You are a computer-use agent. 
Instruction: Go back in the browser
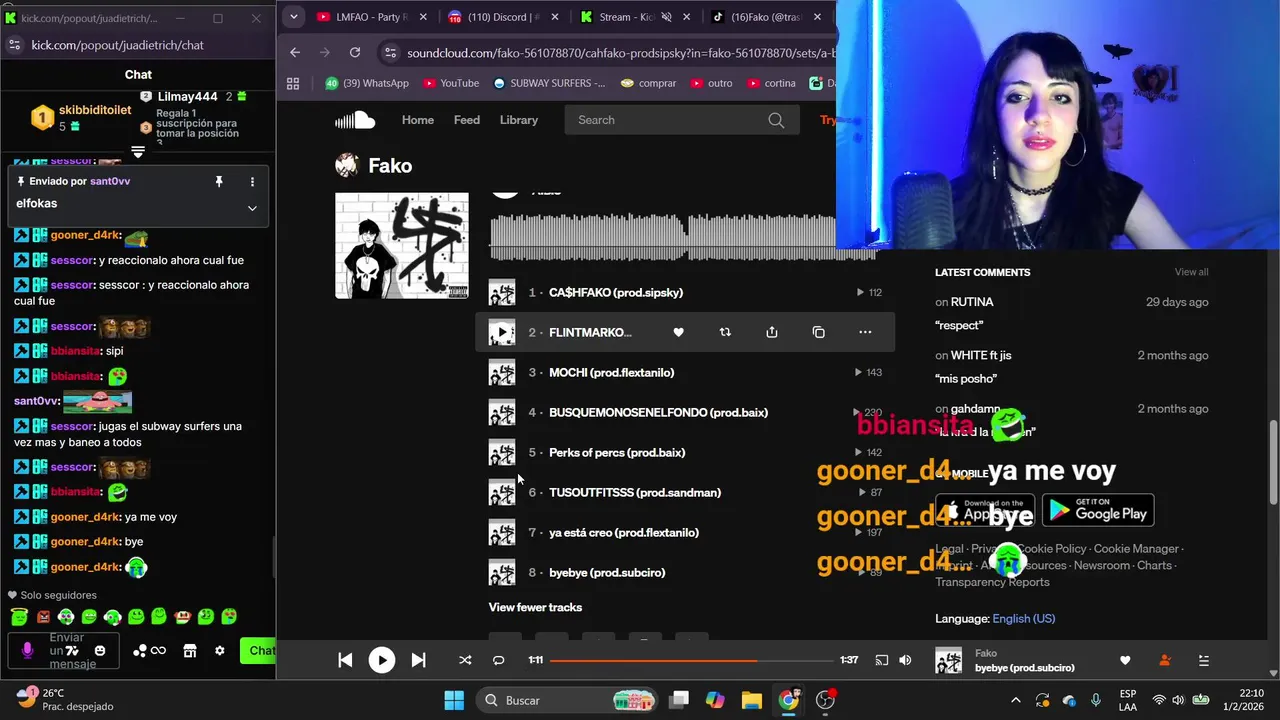tap(295, 52)
